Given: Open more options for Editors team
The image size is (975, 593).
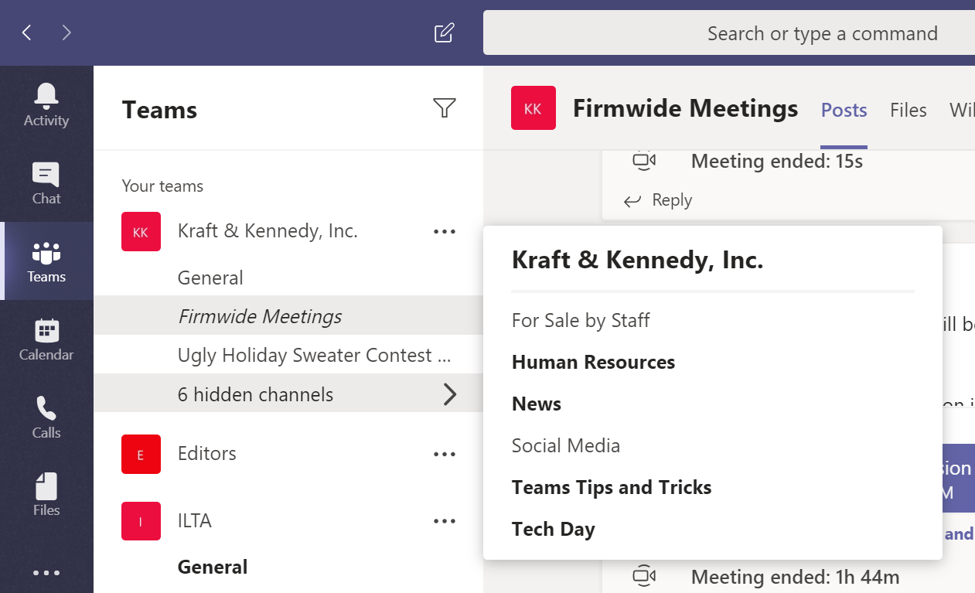Looking at the screenshot, I should click(x=444, y=454).
